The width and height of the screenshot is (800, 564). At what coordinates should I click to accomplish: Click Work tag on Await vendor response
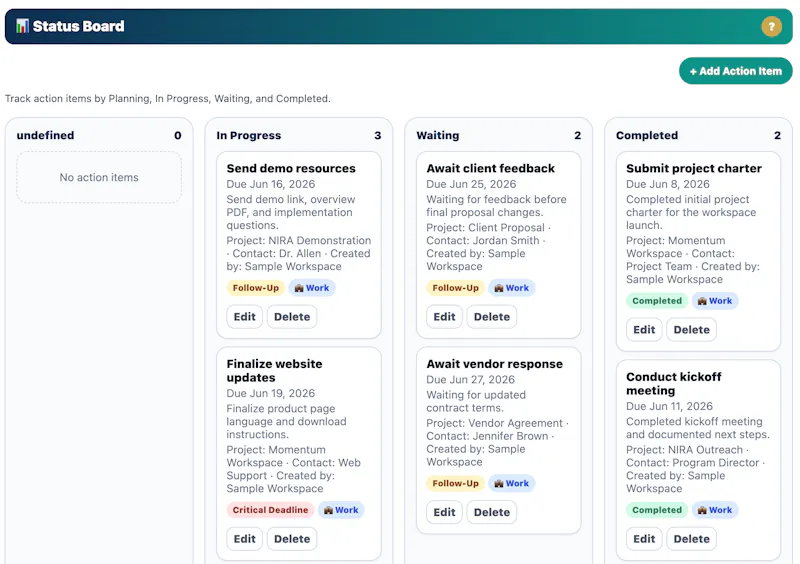point(511,483)
